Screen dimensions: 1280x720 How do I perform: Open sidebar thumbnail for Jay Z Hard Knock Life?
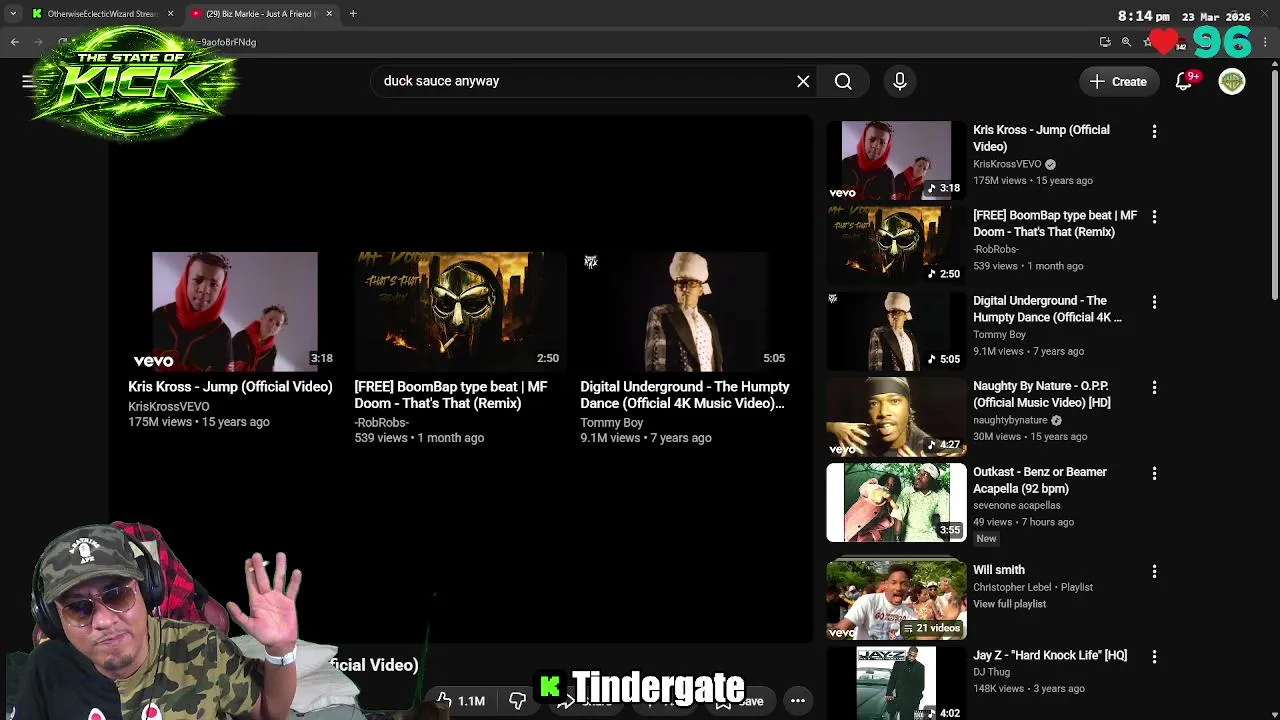[x=896, y=684]
